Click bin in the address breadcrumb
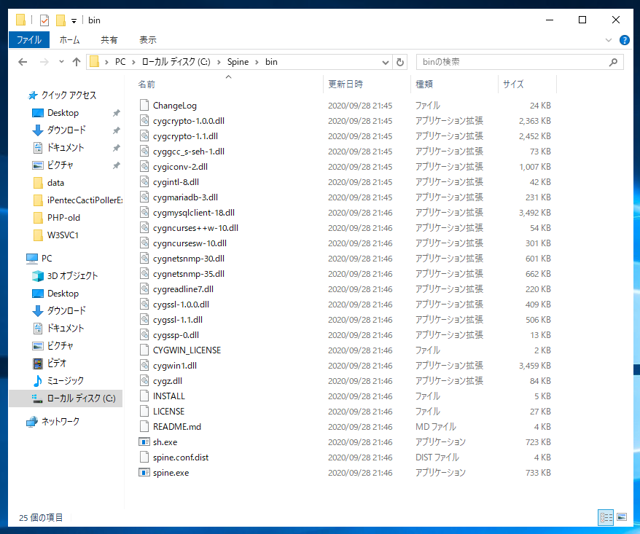 point(271,62)
